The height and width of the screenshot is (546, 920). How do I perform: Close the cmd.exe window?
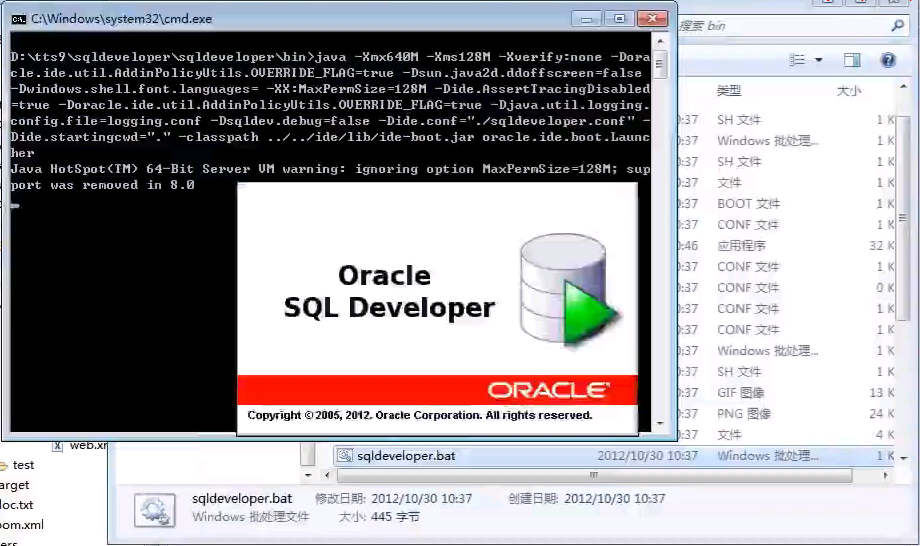tap(652, 19)
